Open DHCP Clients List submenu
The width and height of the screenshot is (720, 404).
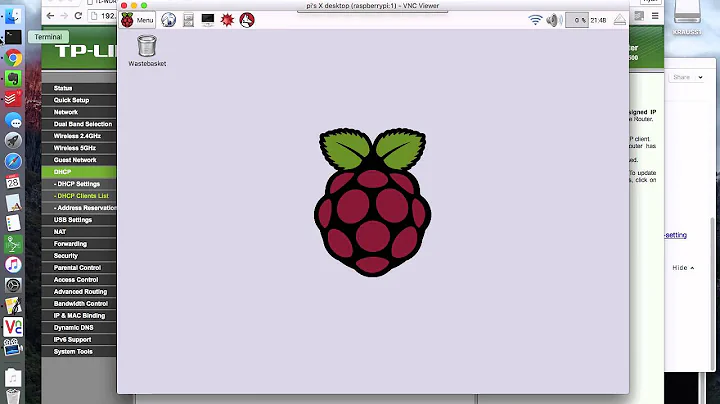click(79, 196)
